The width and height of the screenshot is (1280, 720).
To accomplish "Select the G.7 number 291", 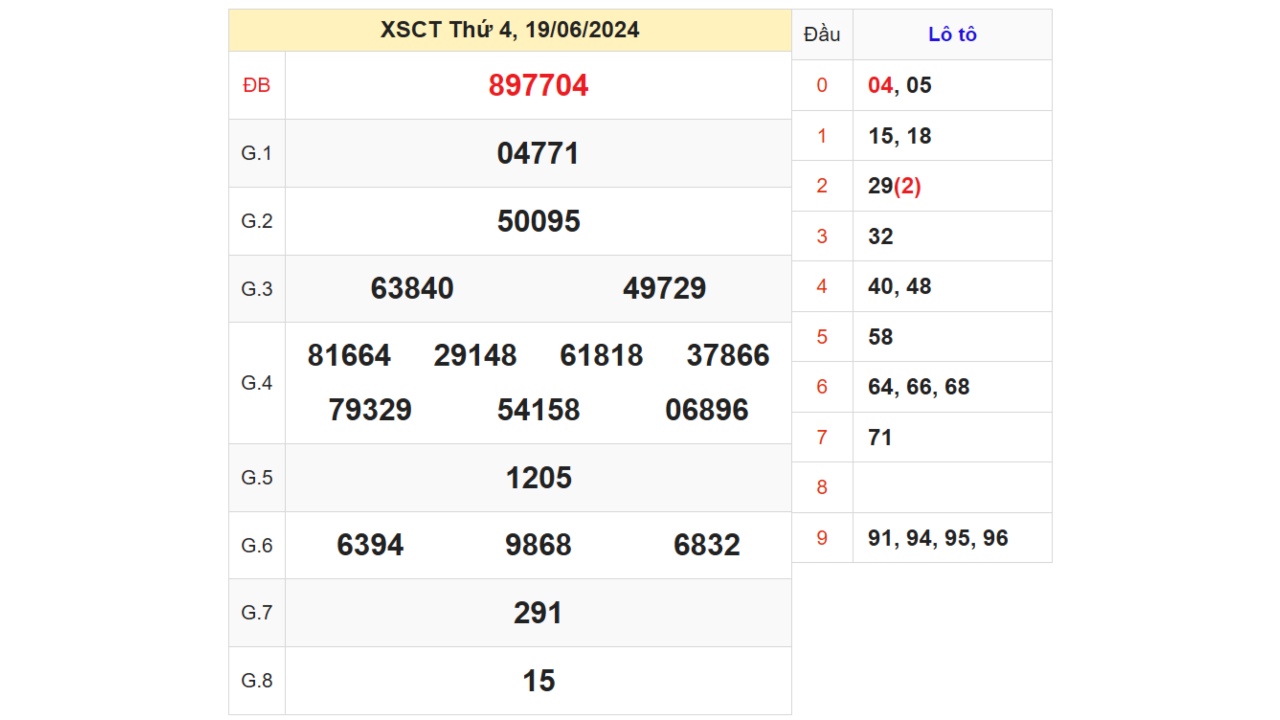I will 538,612.
